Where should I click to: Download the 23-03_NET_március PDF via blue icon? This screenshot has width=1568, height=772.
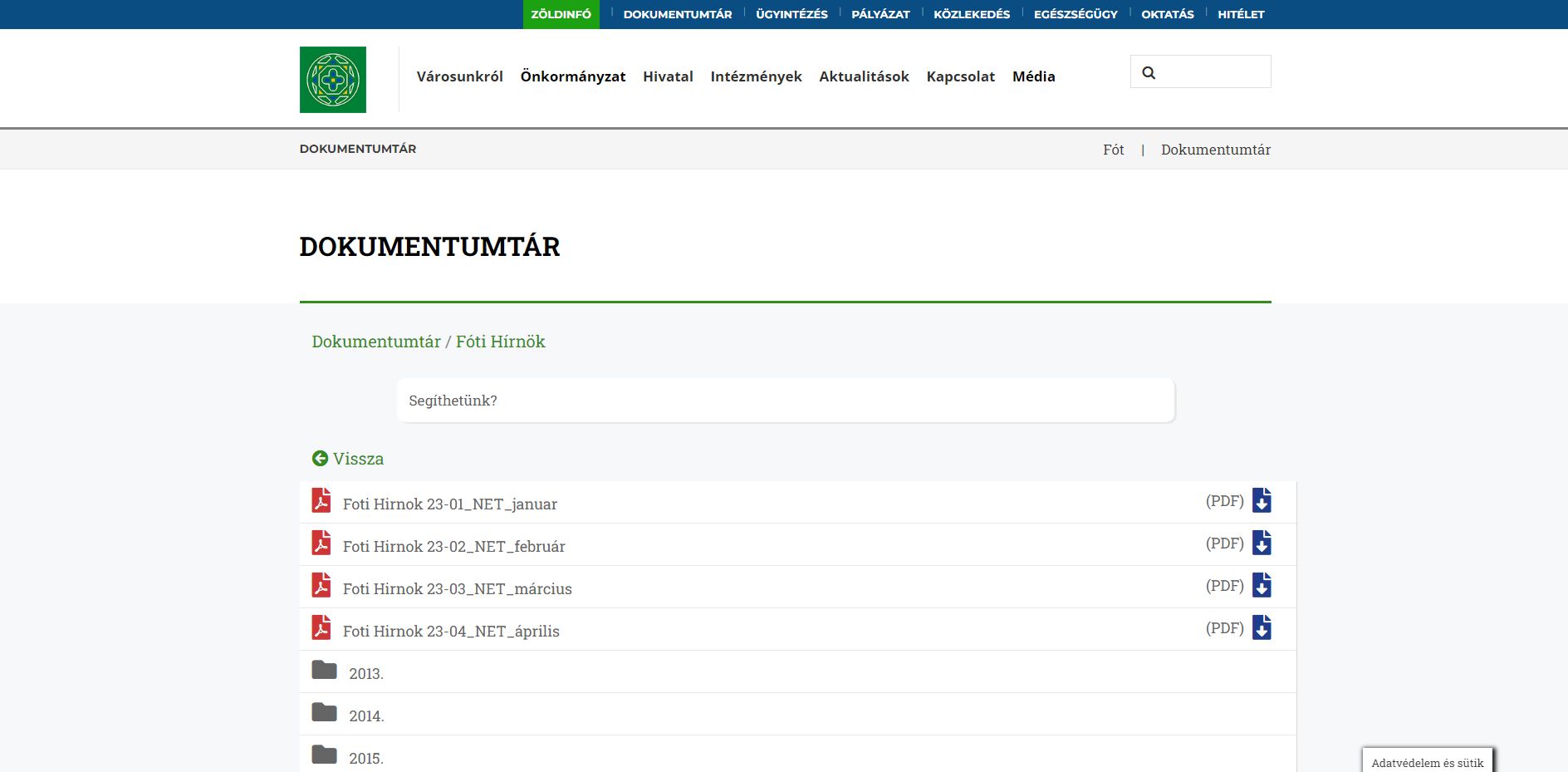(1262, 585)
